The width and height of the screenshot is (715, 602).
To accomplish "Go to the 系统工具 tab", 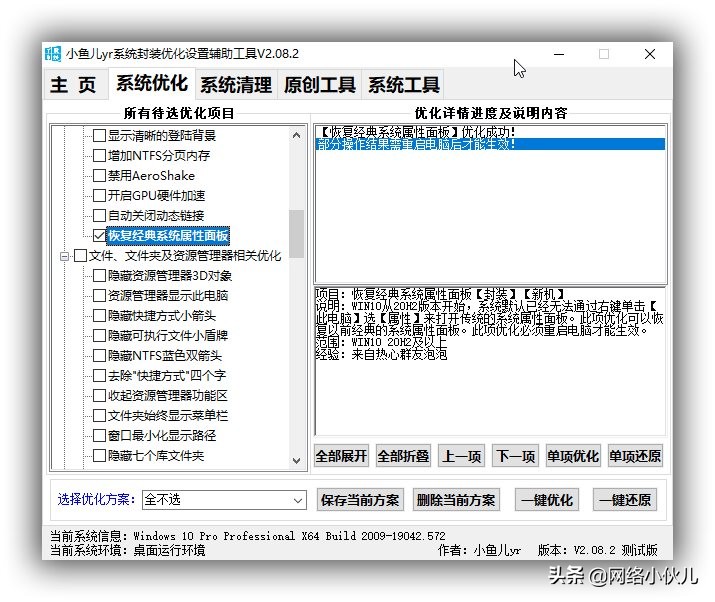I will pos(404,85).
